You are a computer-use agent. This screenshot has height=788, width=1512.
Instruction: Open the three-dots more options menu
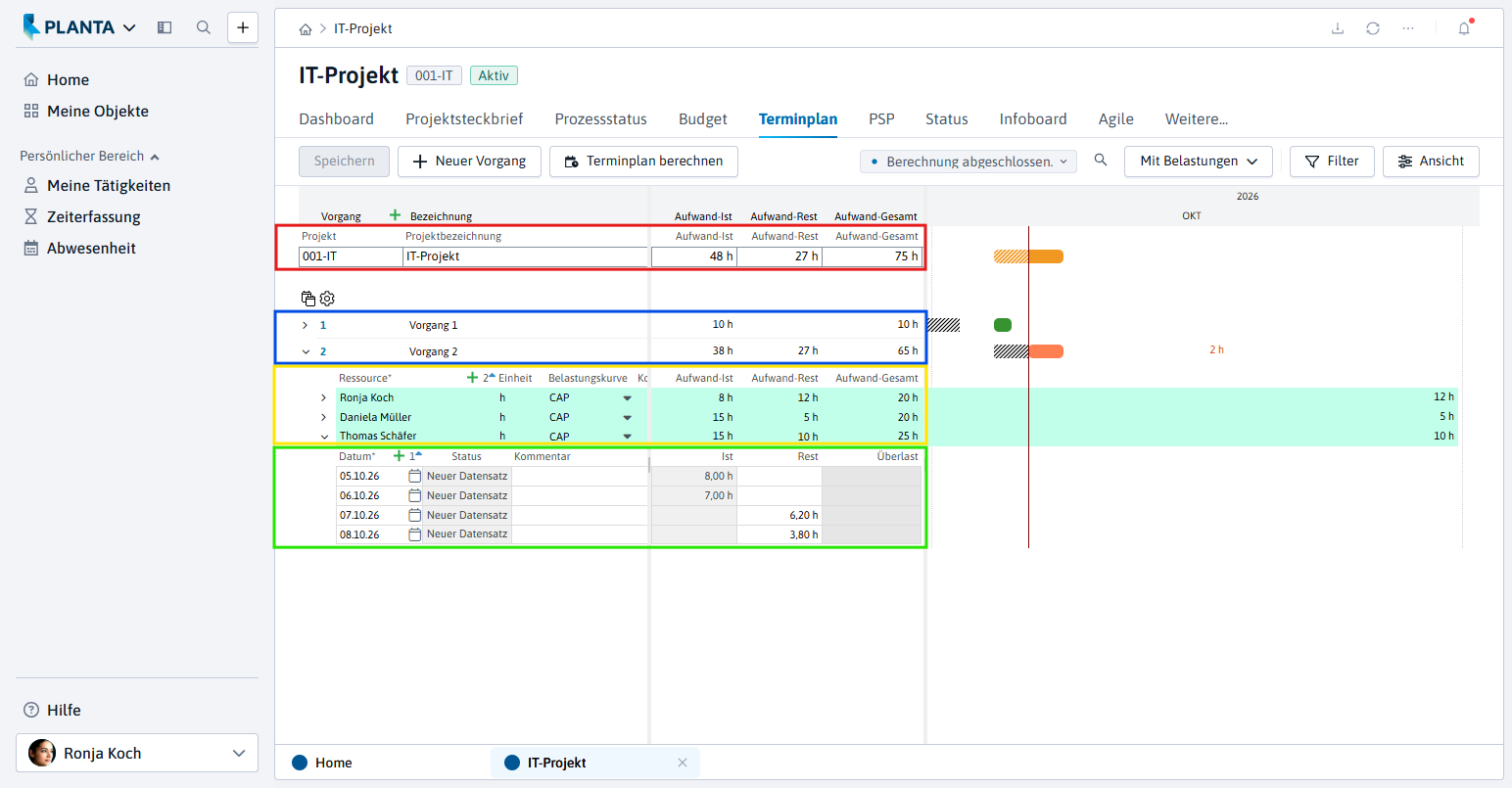(1408, 28)
